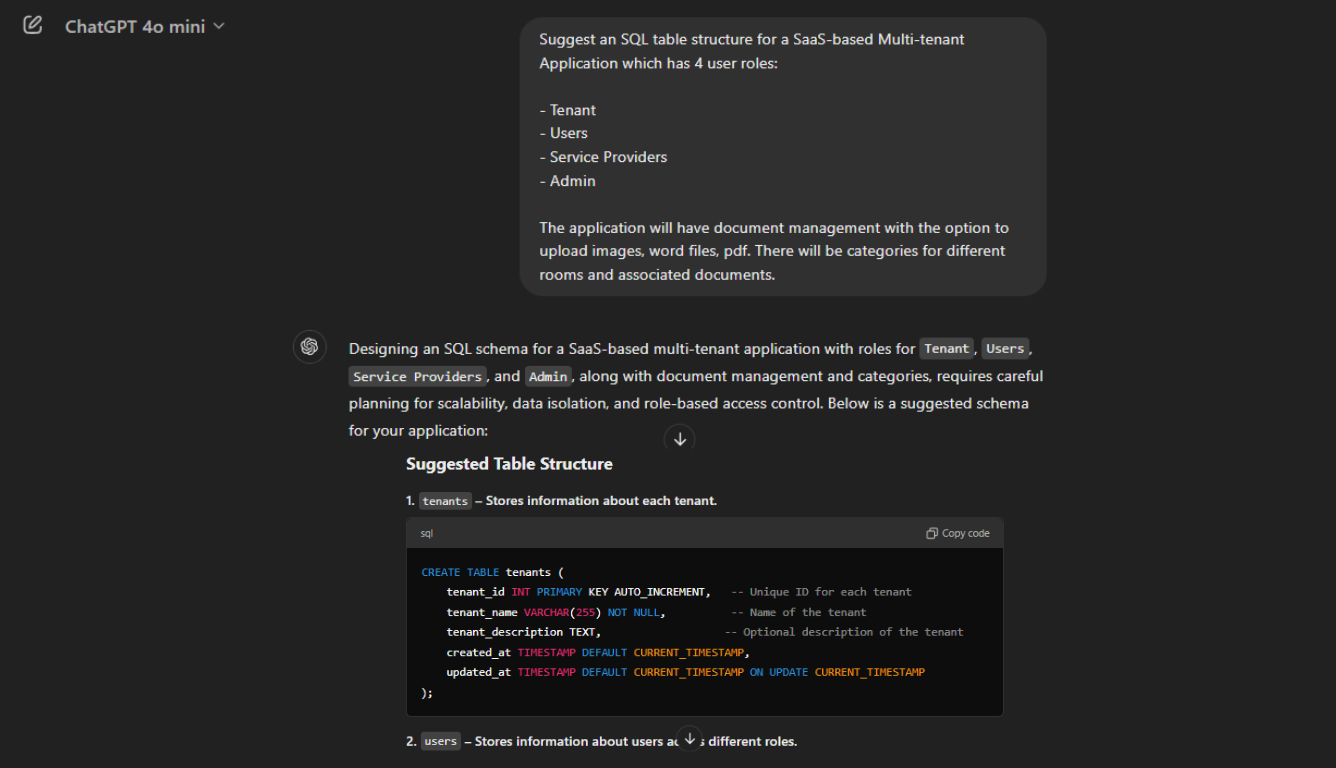This screenshot has width=1336, height=768.
Task: Click the 'tenants' code label in item 1
Action: click(445, 501)
